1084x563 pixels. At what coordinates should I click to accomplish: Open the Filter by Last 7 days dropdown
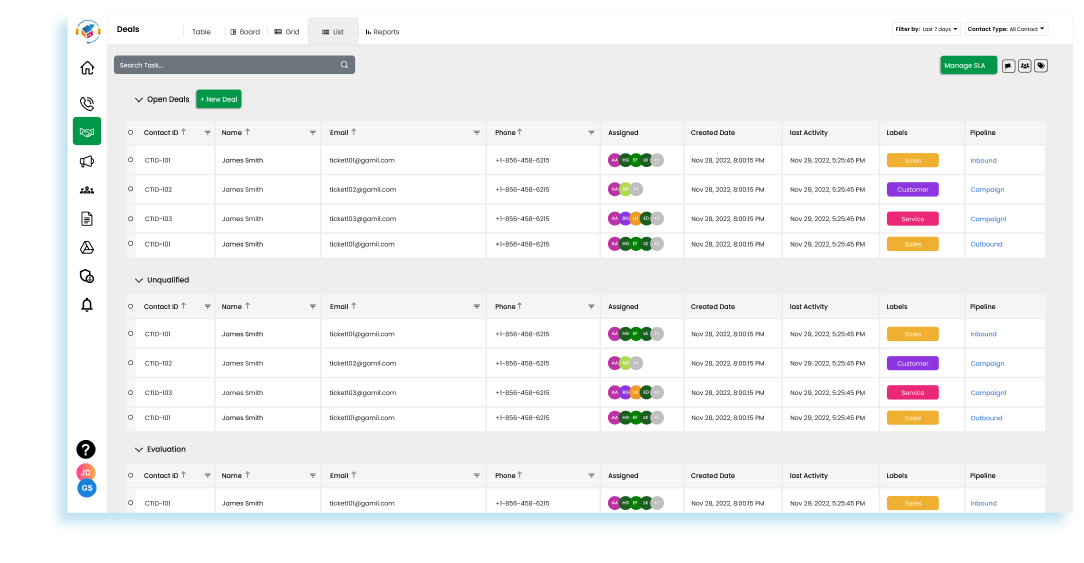[926, 29]
